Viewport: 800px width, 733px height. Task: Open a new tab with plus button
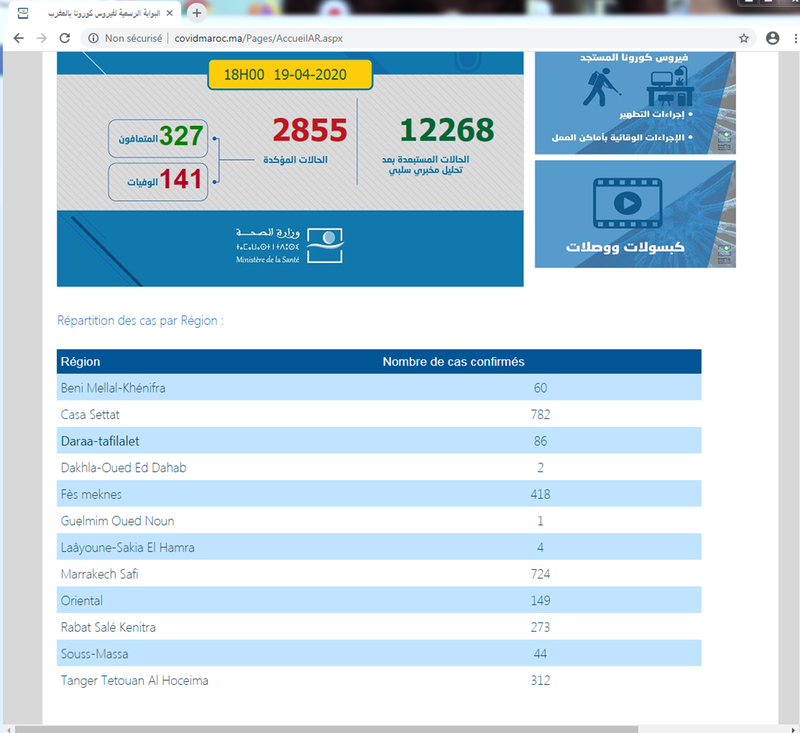pyautogui.click(x=197, y=13)
